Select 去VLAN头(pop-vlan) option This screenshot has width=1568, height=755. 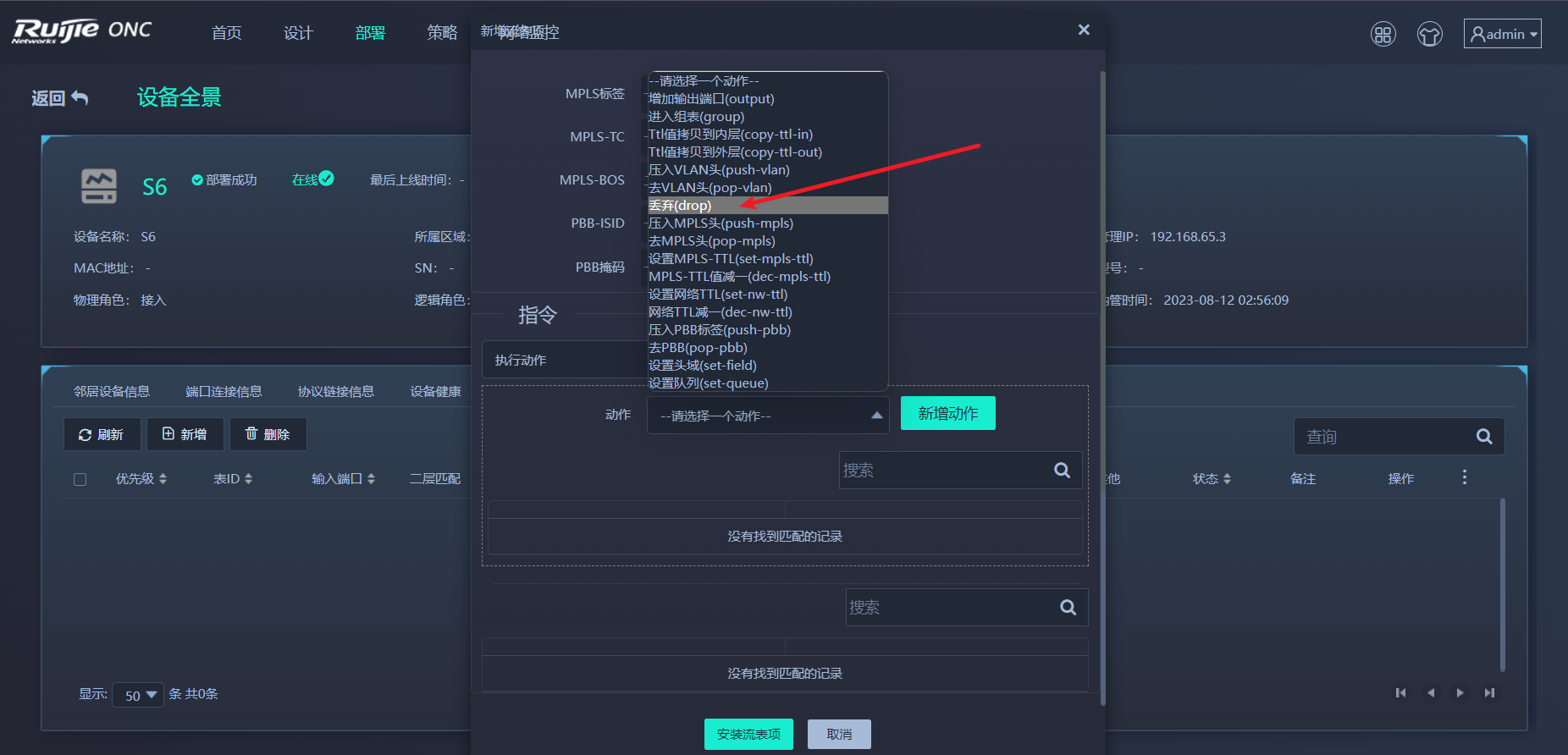tap(768, 188)
